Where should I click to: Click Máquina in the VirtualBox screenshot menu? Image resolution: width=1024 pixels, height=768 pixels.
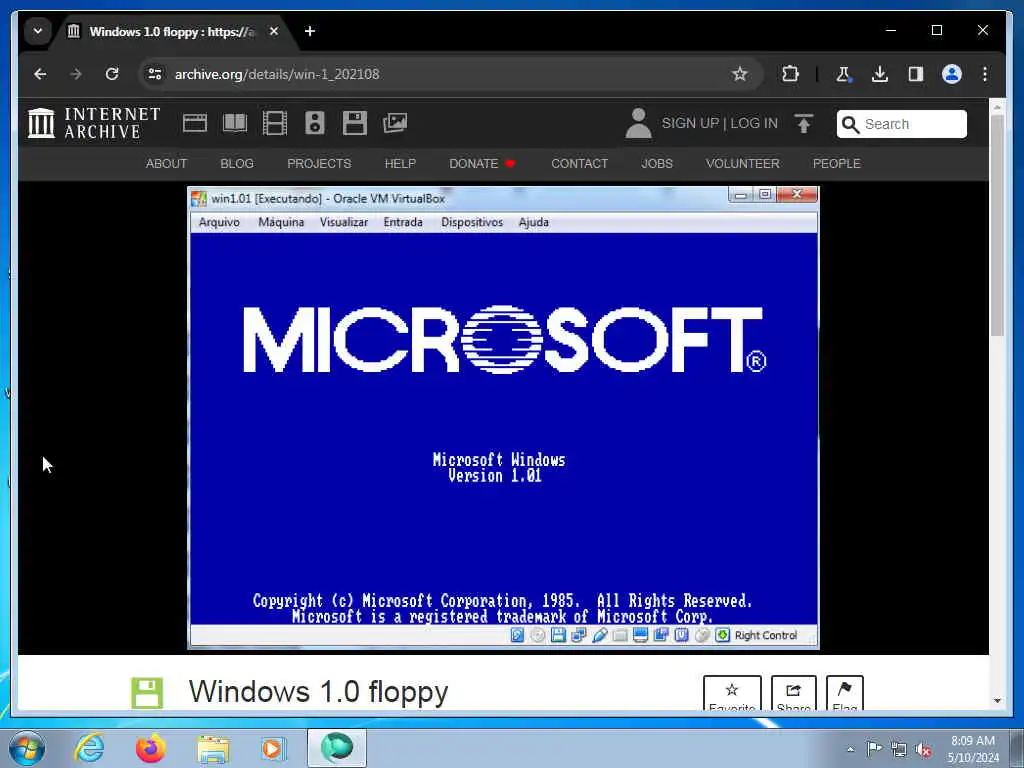click(x=281, y=222)
